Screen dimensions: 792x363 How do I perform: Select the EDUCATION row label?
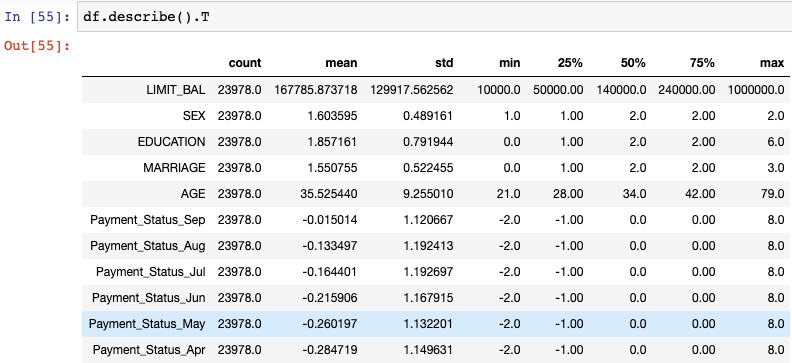click(x=172, y=142)
